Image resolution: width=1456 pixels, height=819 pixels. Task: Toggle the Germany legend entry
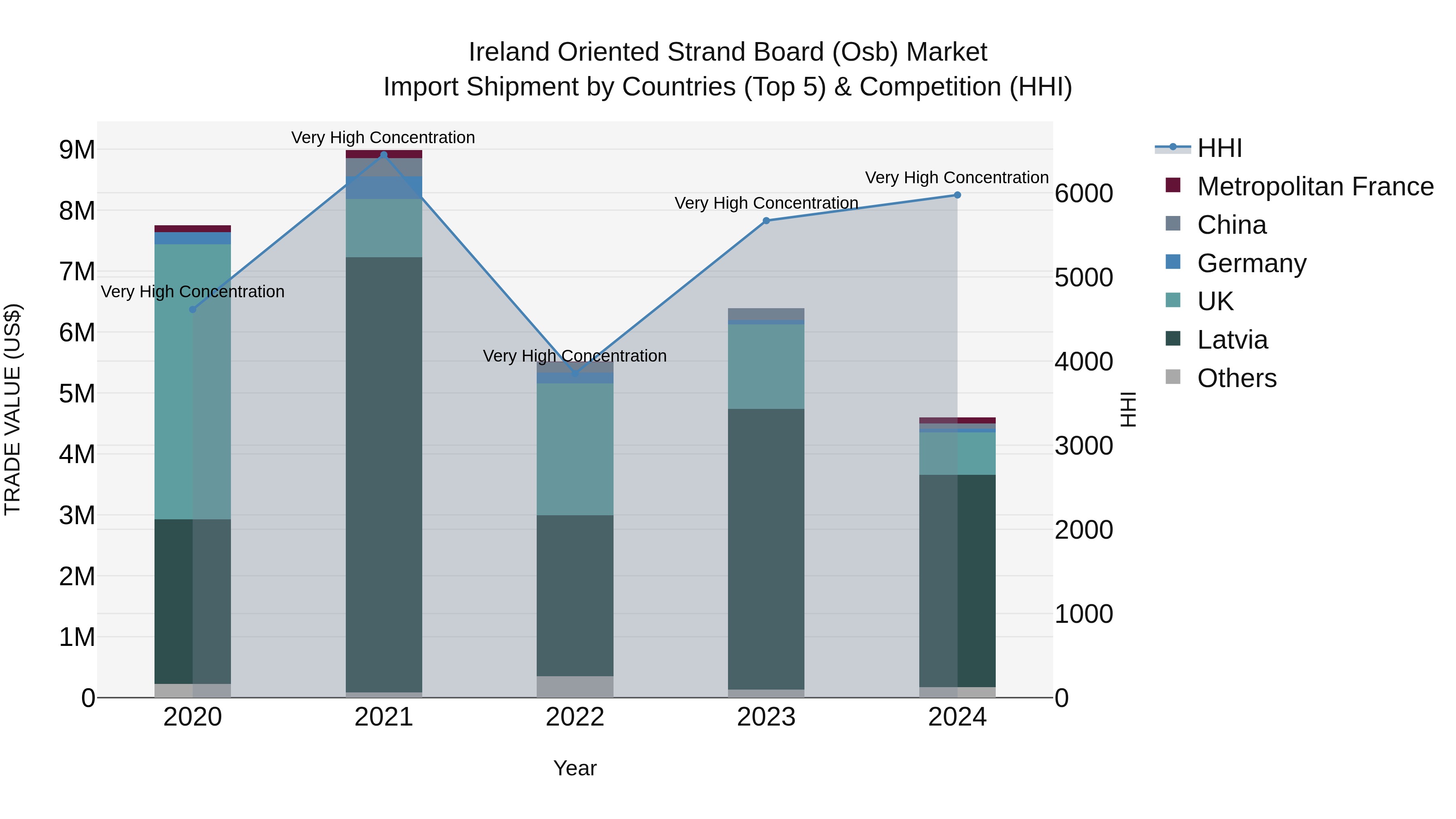pos(1236,263)
